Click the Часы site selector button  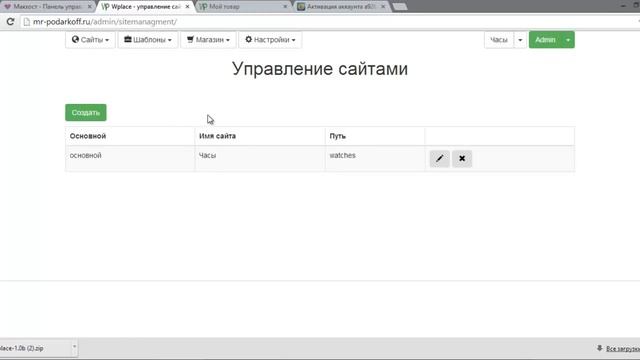click(x=499, y=40)
